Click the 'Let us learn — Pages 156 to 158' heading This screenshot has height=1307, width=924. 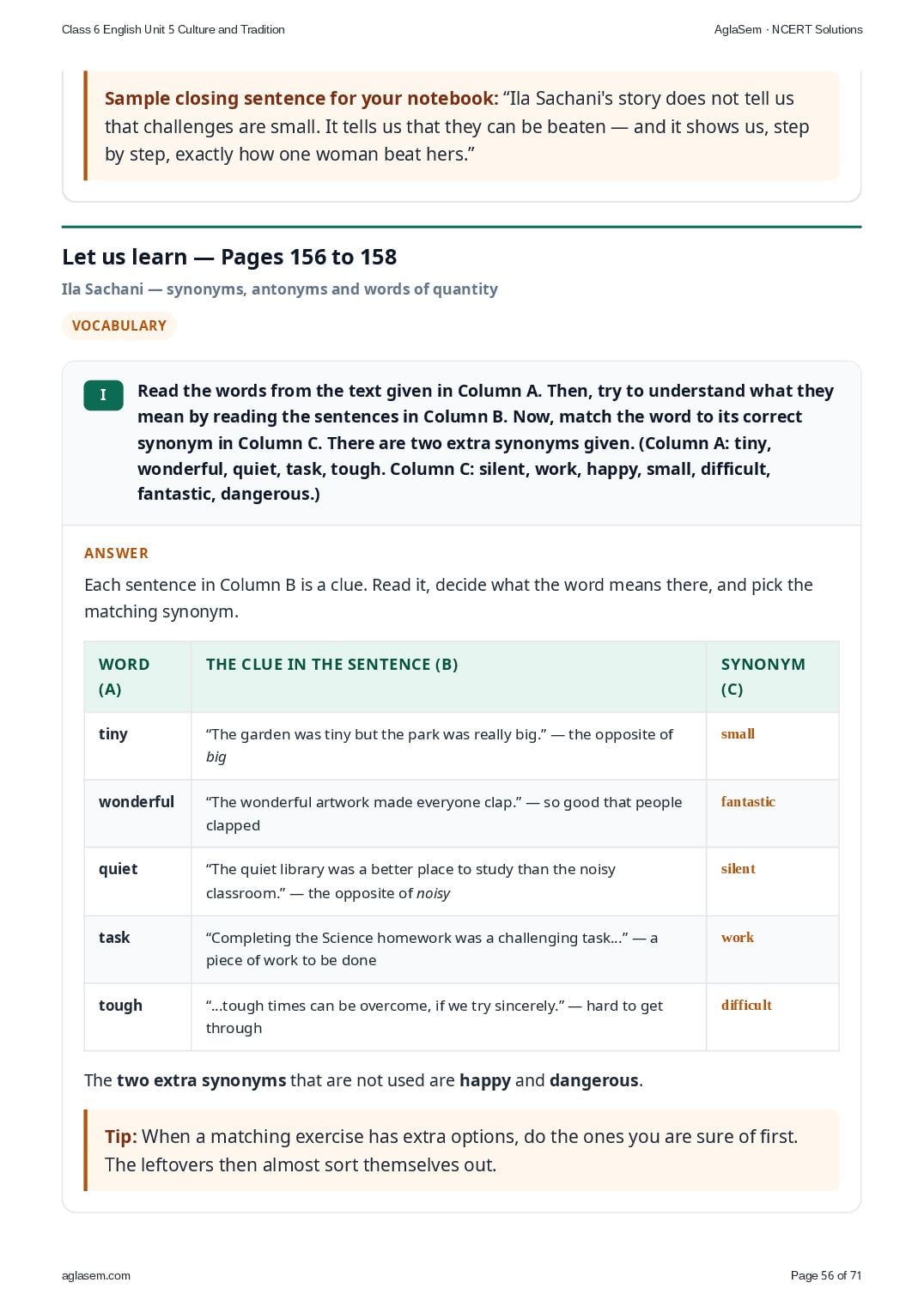click(x=229, y=257)
